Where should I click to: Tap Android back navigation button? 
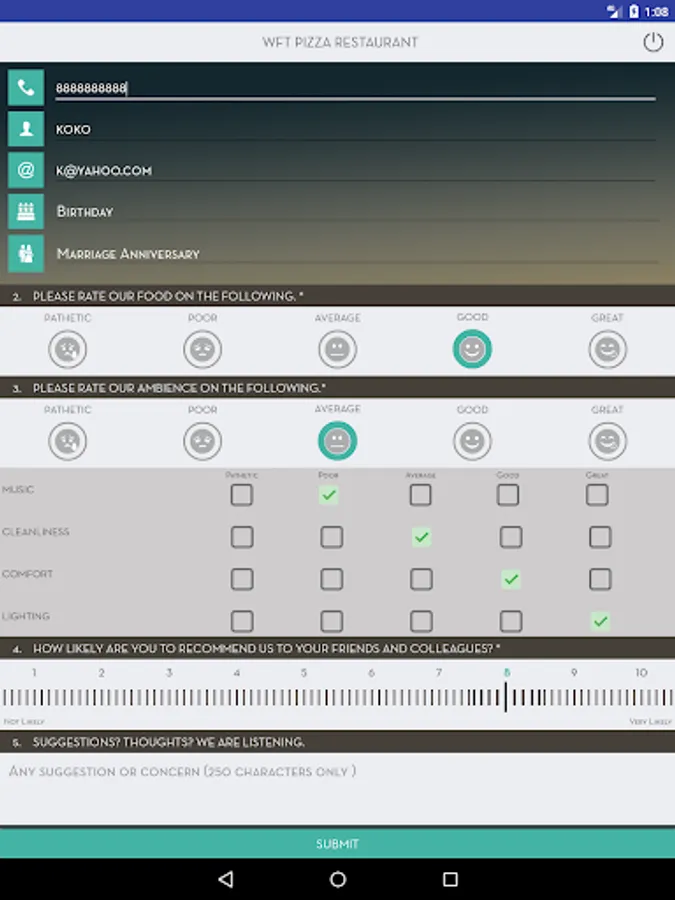tap(226, 879)
